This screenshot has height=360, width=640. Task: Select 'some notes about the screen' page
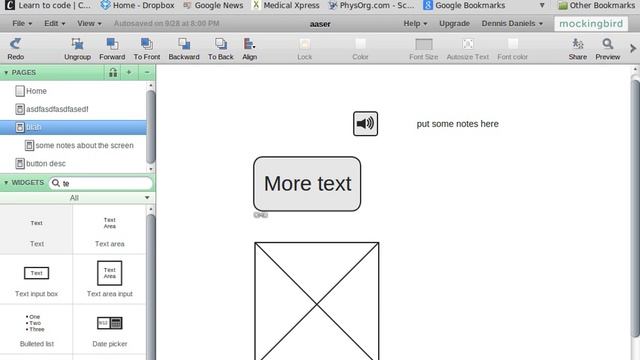click(x=73, y=145)
